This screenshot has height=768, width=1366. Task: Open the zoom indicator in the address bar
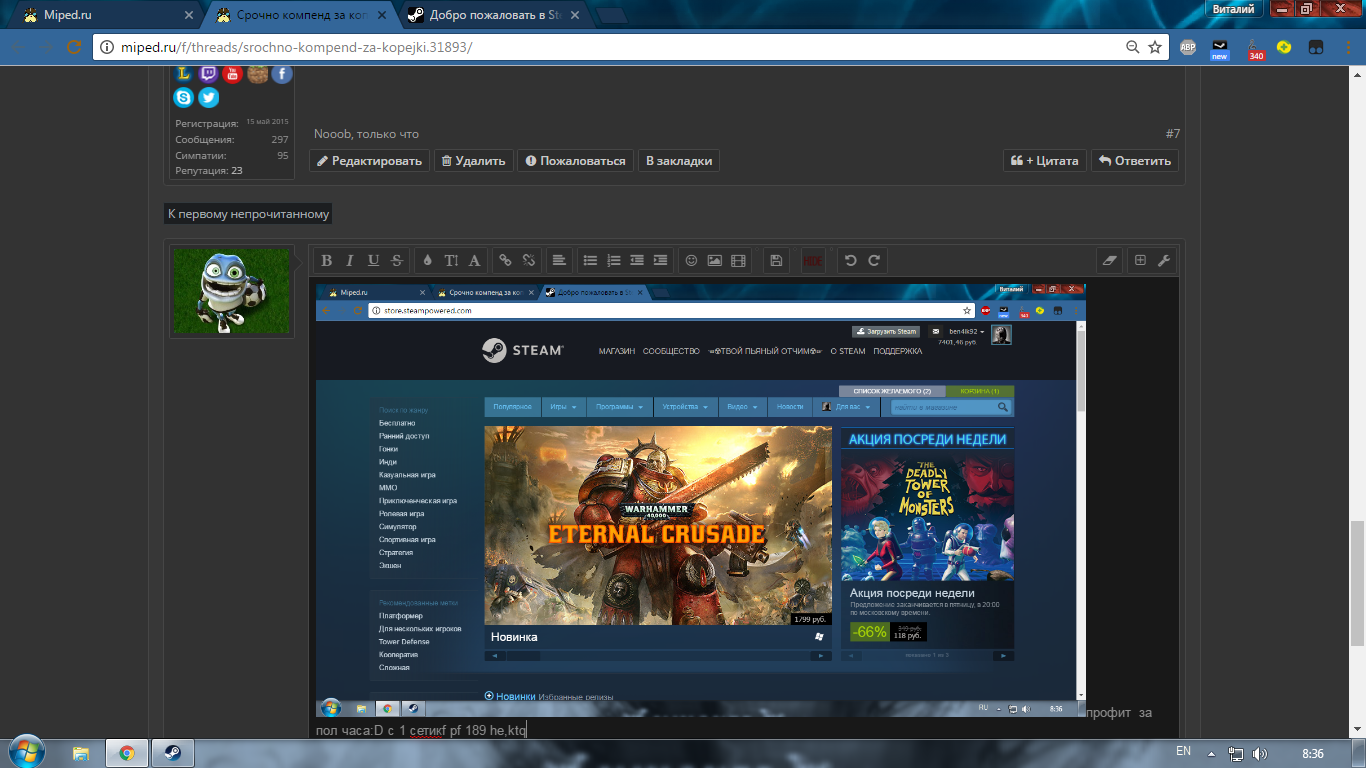pos(1133,47)
